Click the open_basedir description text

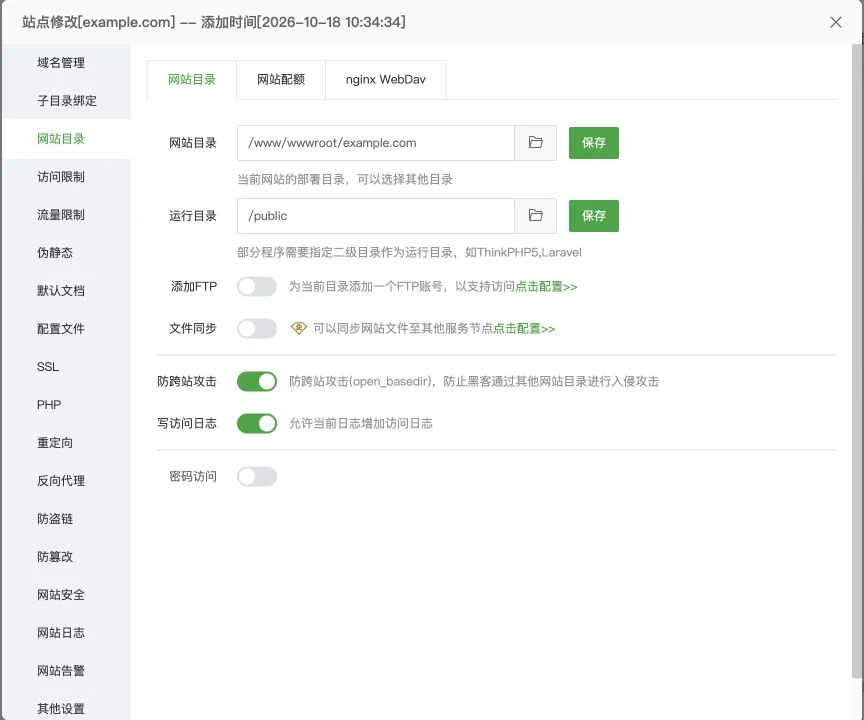point(474,381)
